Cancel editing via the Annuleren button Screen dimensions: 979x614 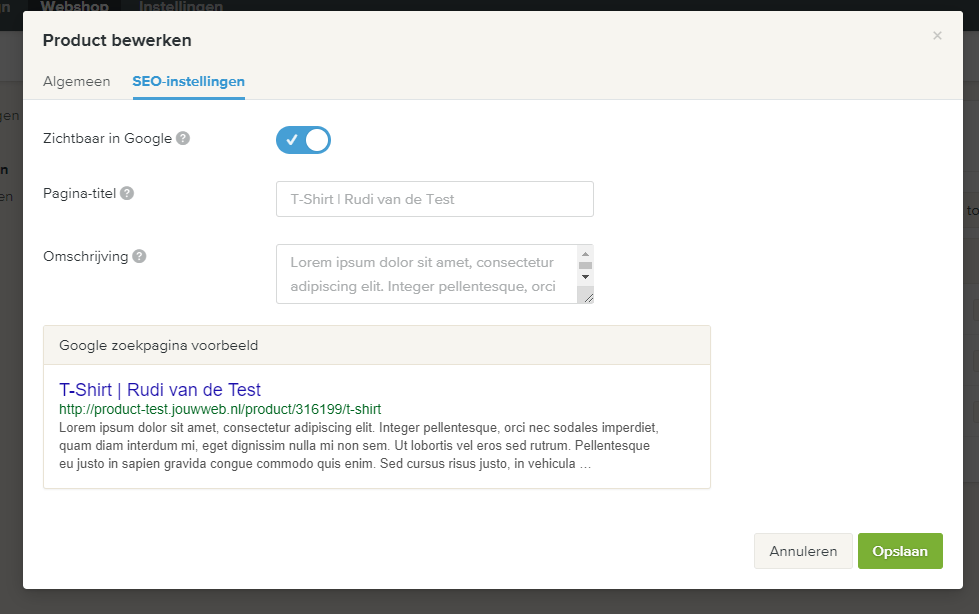[802, 550]
